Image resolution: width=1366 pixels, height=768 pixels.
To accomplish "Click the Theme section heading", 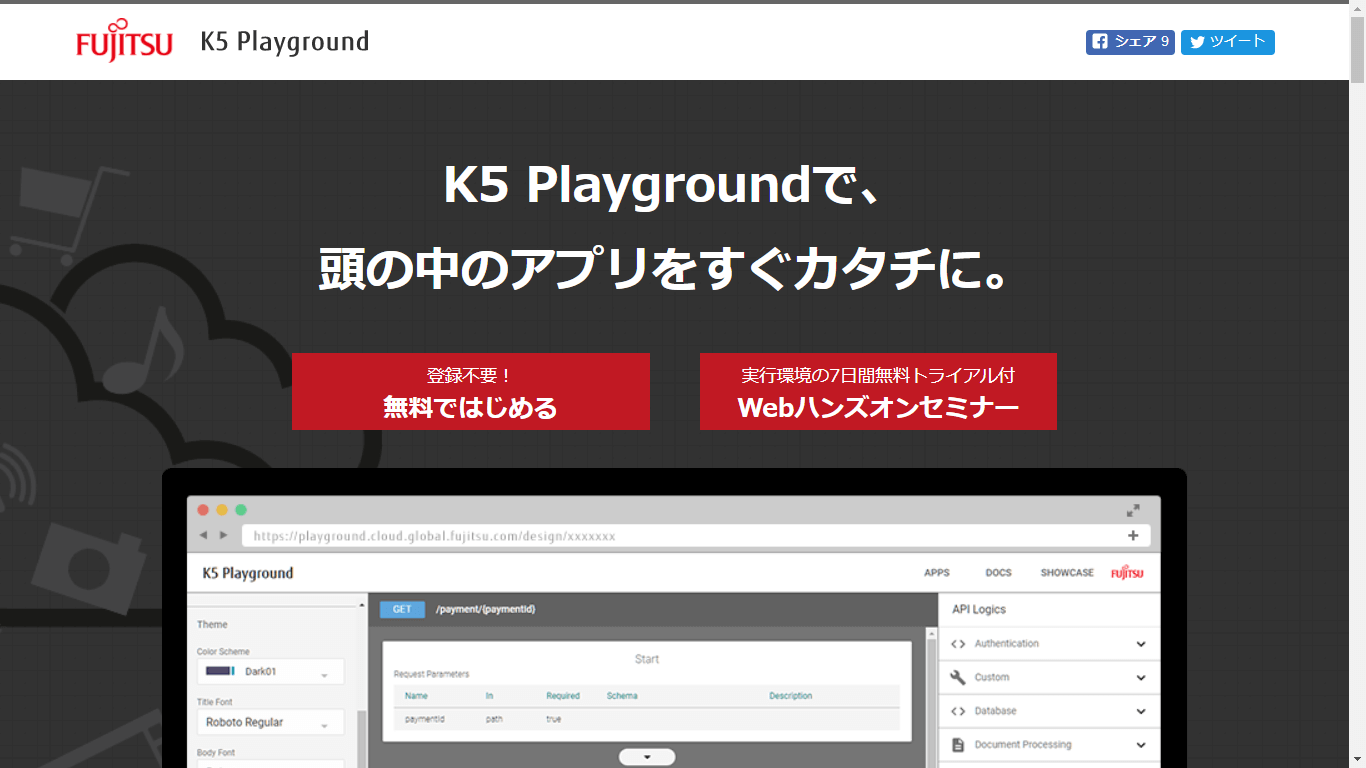I will coord(212,624).
